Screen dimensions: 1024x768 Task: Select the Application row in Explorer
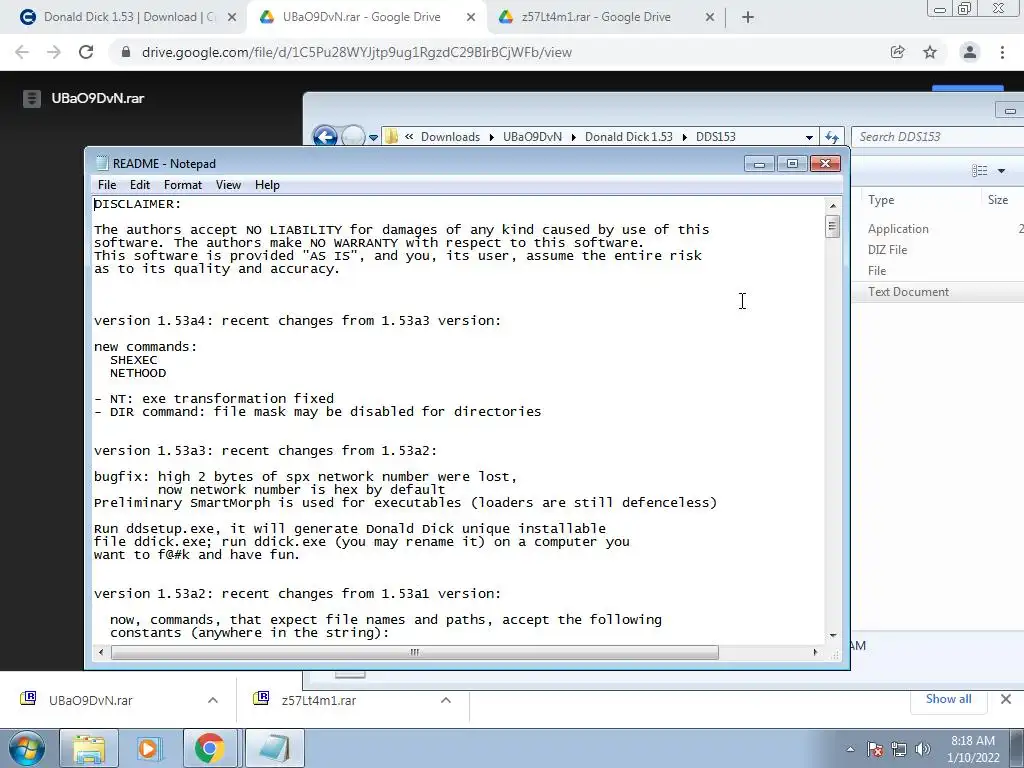[x=938, y=229]
